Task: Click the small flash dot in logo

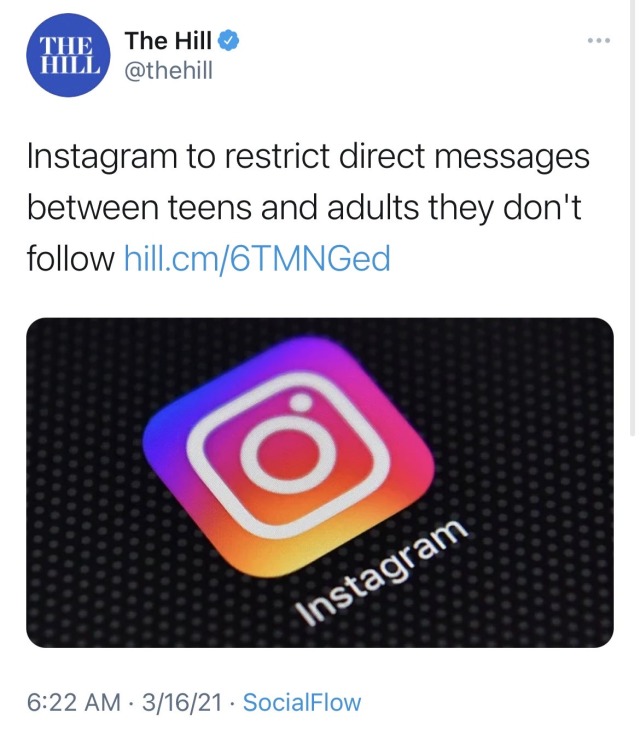Action: point(301,402)
